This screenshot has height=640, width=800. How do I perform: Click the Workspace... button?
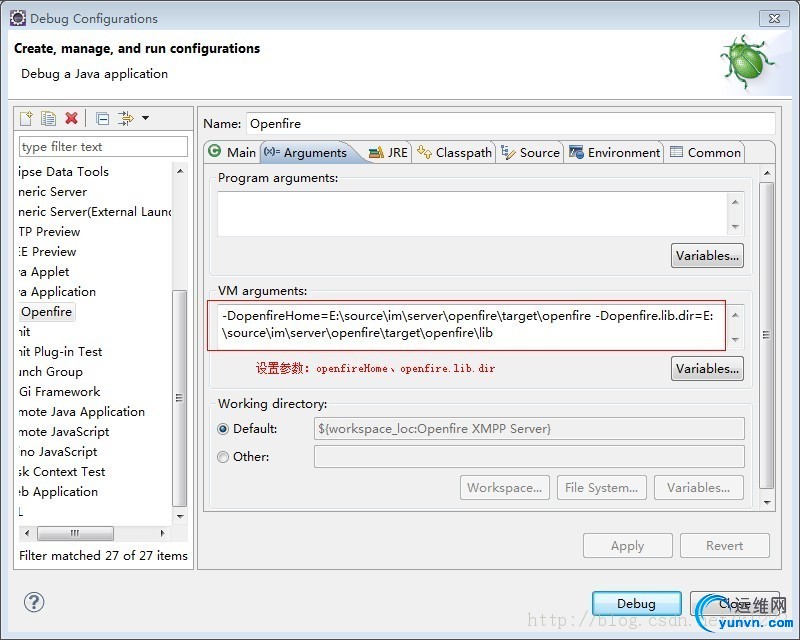505,488
